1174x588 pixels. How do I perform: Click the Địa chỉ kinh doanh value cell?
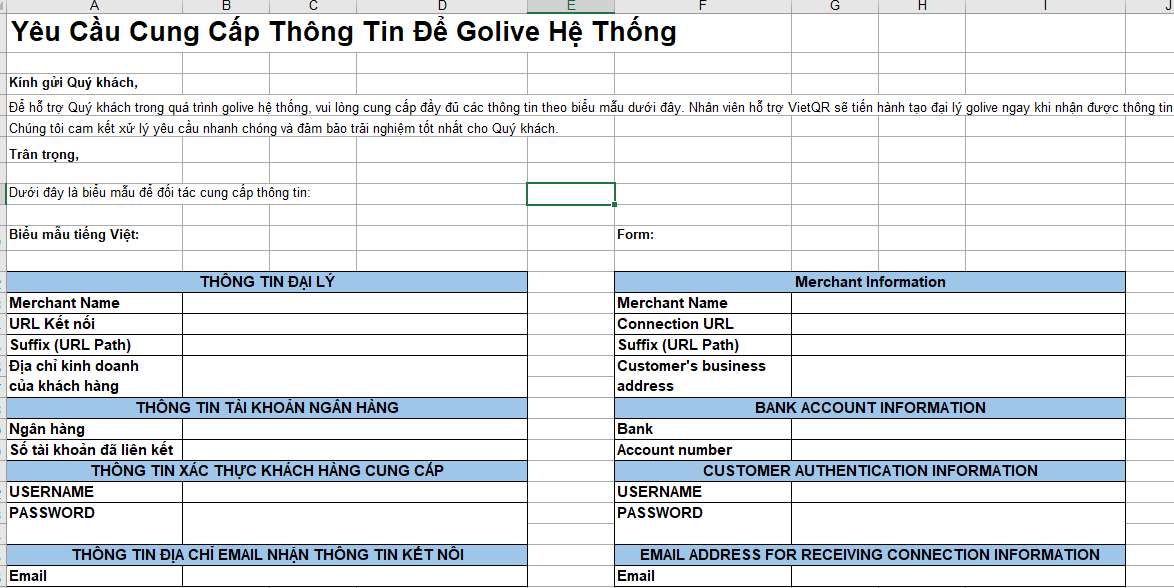tap(355, 377)
